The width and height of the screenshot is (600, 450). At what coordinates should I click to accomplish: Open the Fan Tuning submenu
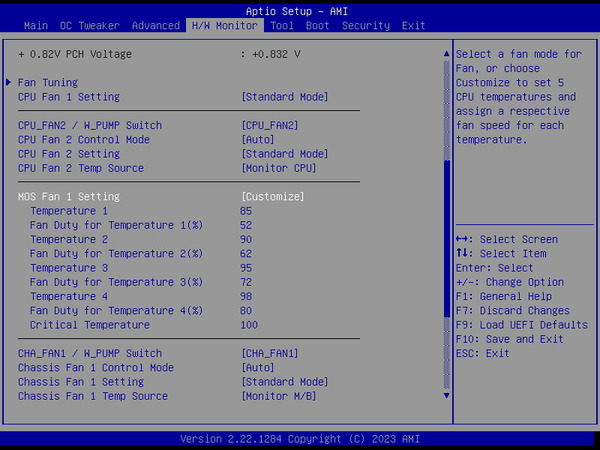[48, 83]
